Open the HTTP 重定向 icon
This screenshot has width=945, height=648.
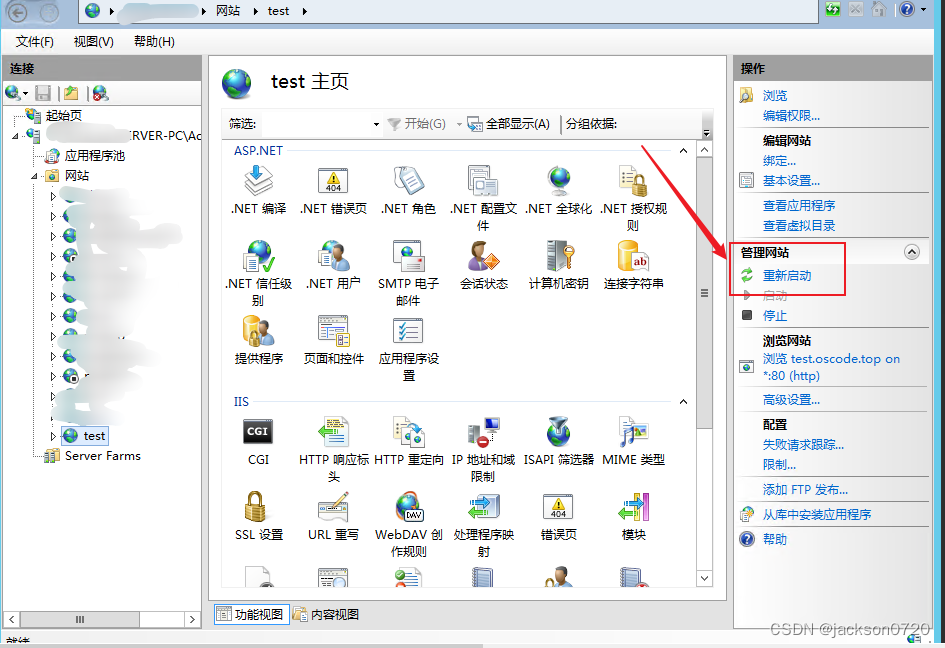click(408, 434)
